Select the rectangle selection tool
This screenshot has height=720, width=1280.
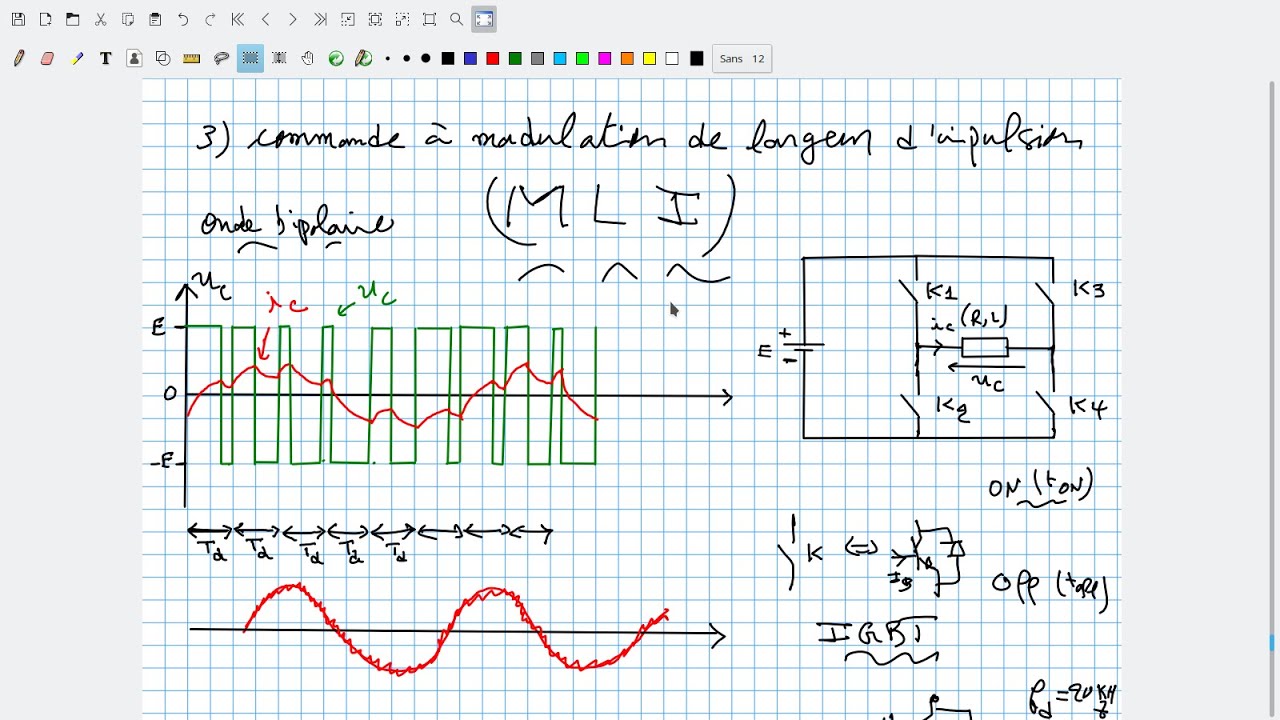(x=250, y=59)
